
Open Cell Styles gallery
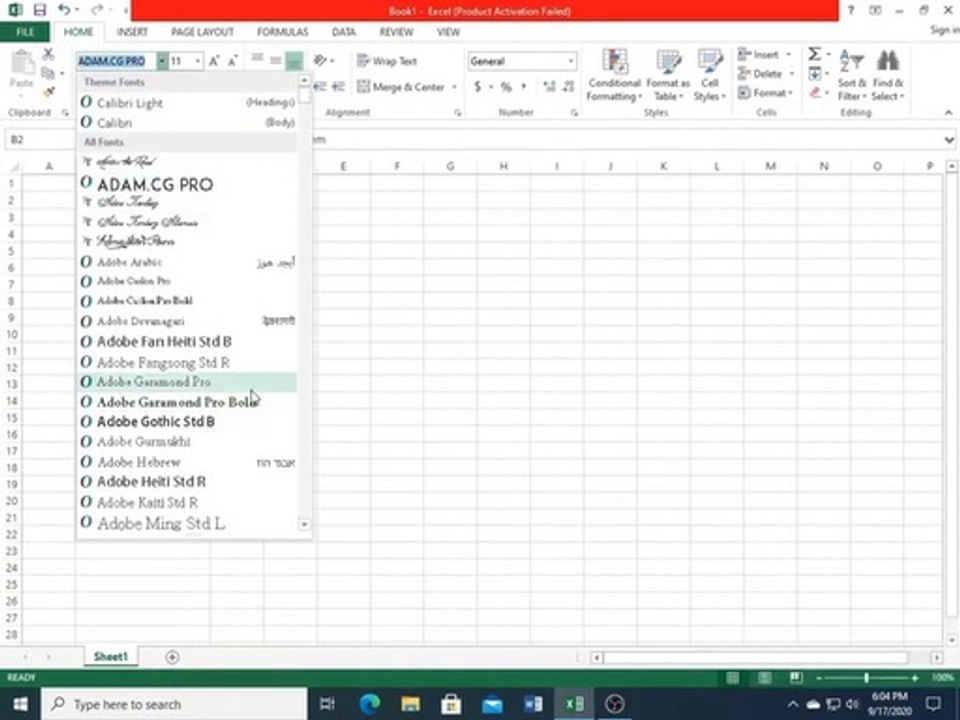710,75
